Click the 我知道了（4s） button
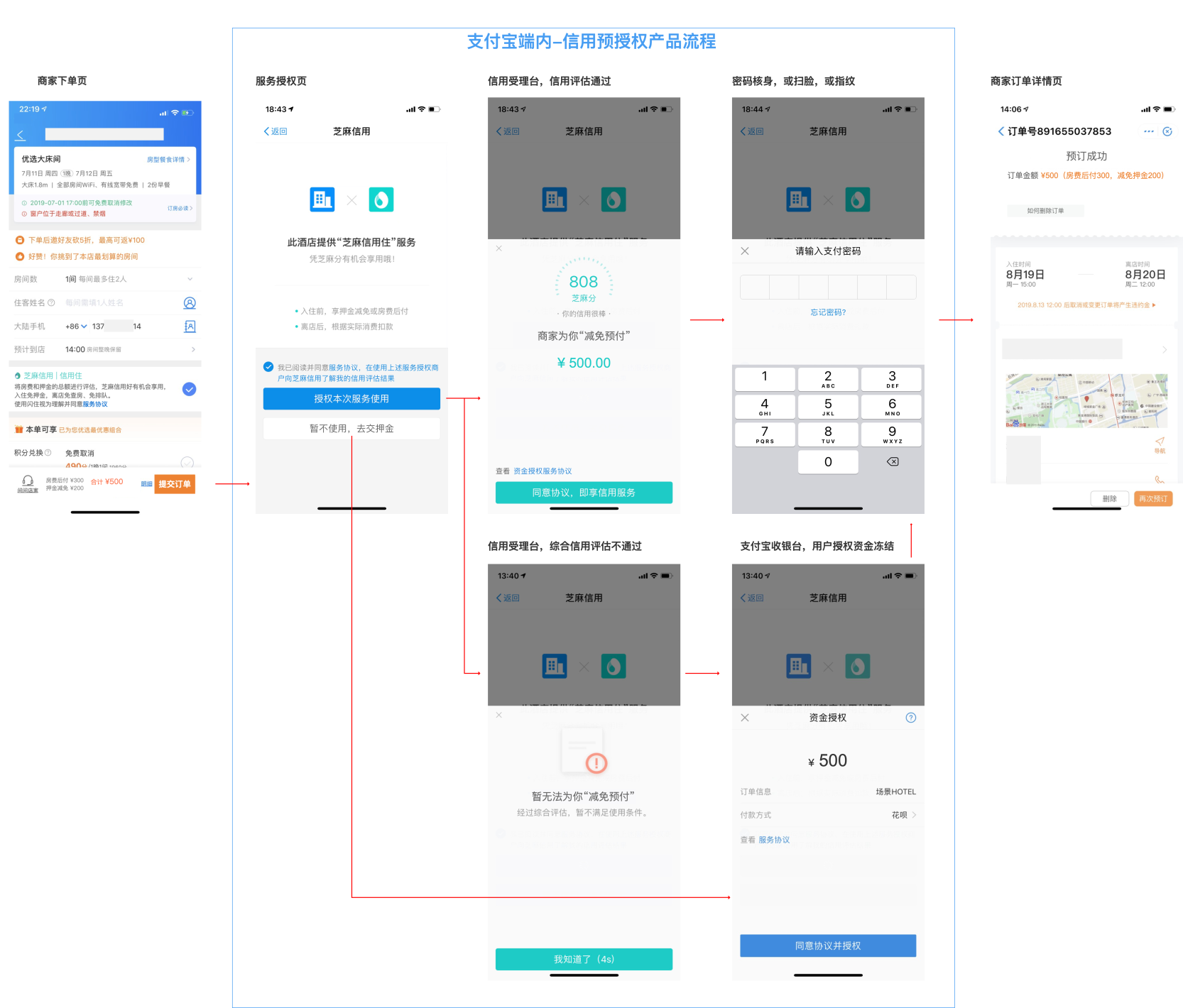This screenshot has width=1183, height=1008. pos(584,959)
